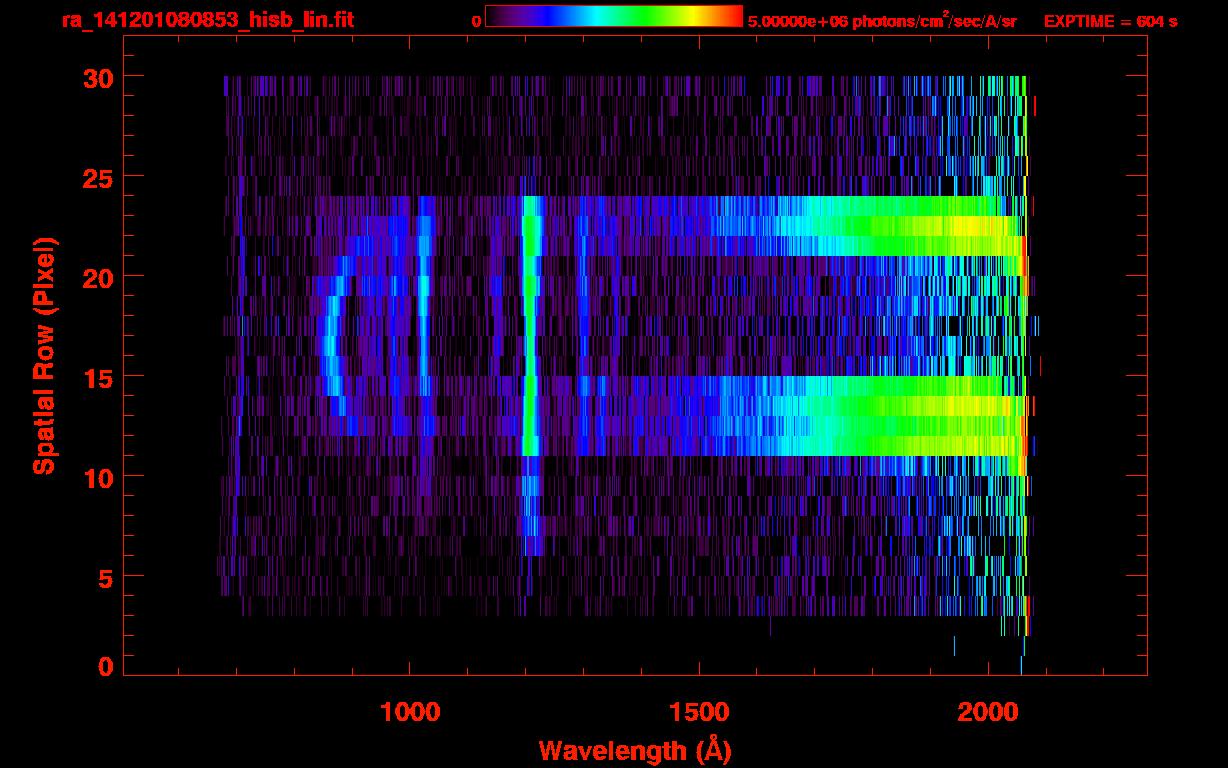Image resolution: width=1228 pixels, height=768 pixels.
Task: Click the 1000 wavelength tick label
Action: (410, 713)
